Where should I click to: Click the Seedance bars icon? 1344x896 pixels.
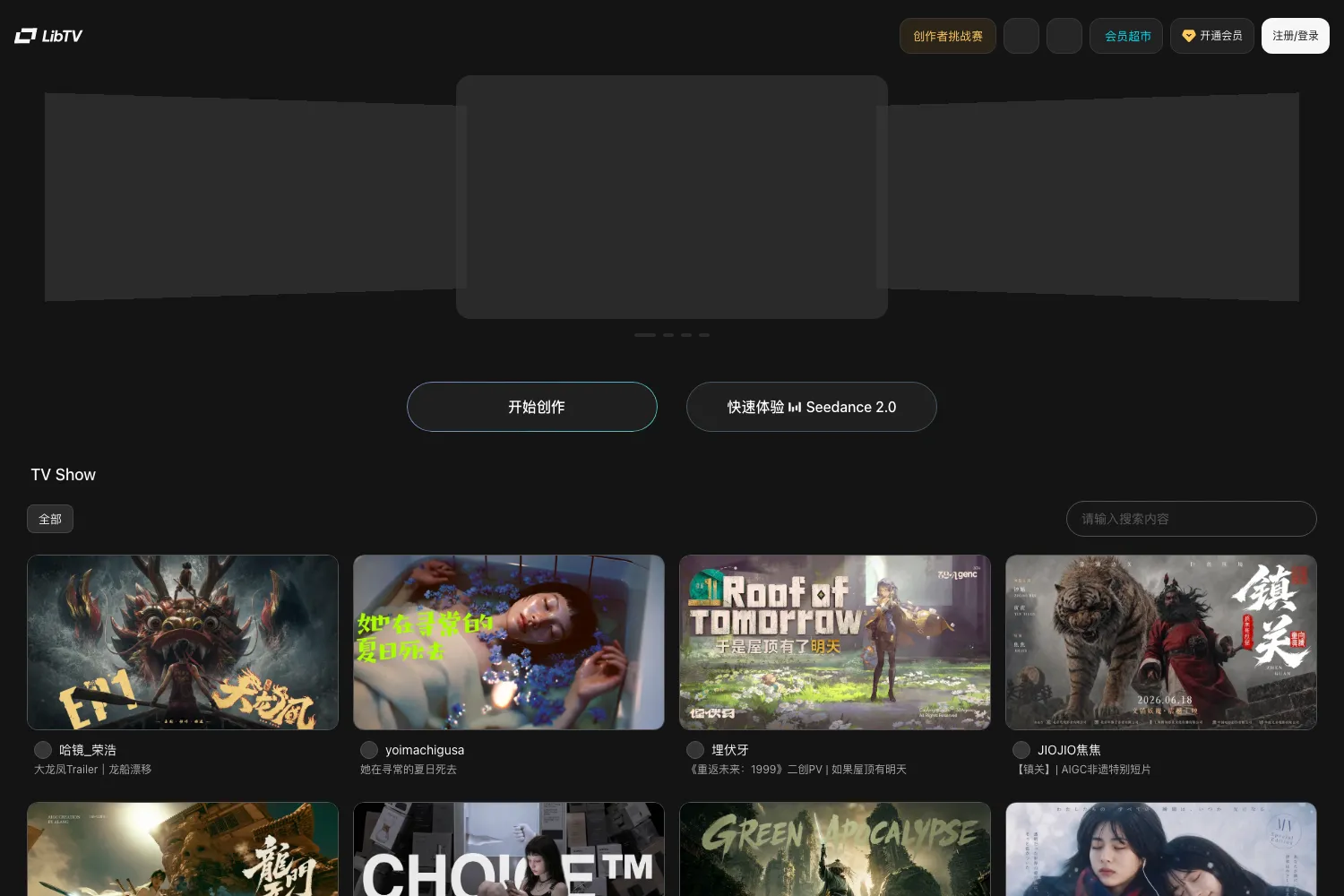tap(795, 407)
